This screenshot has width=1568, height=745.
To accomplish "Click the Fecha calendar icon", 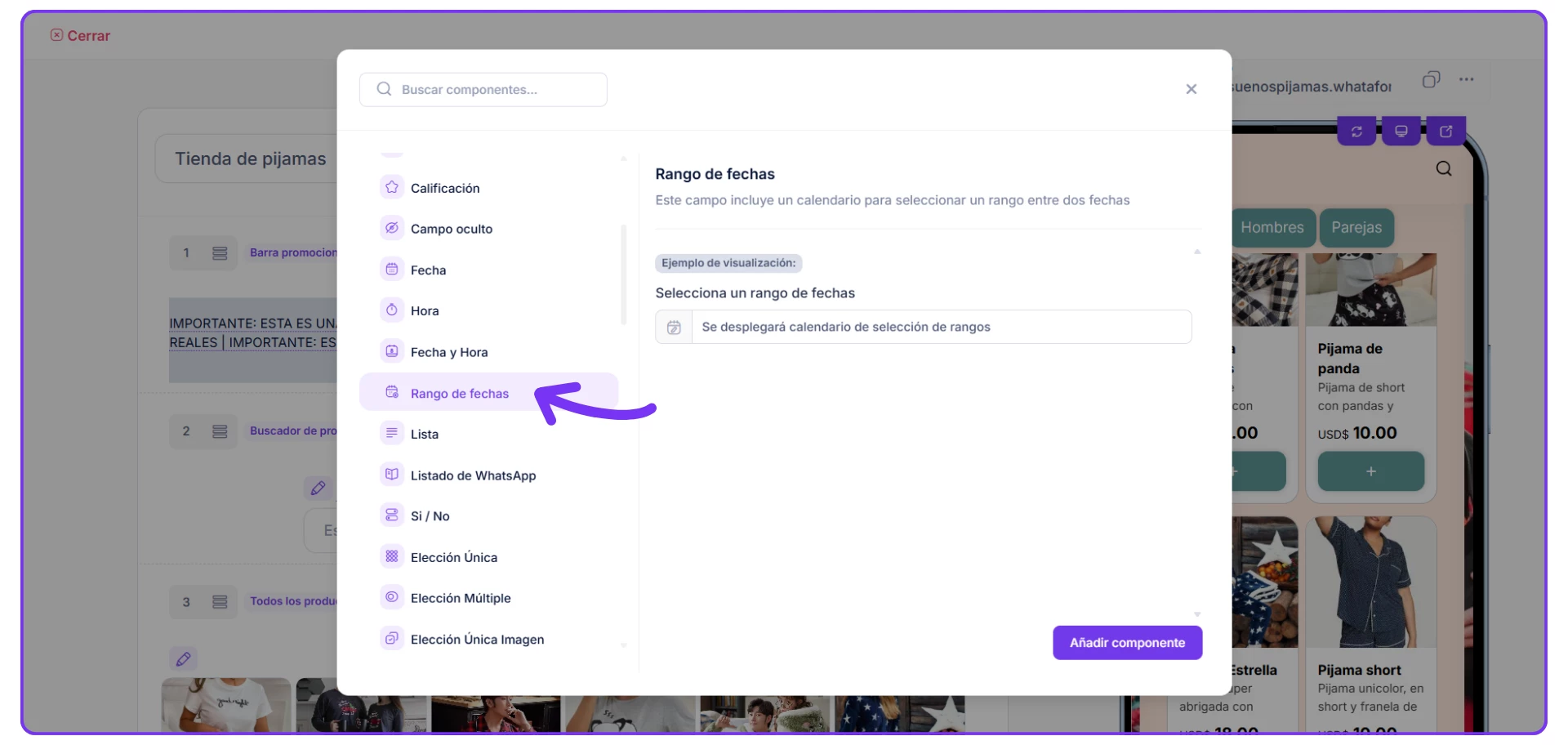I will (392, 270).
